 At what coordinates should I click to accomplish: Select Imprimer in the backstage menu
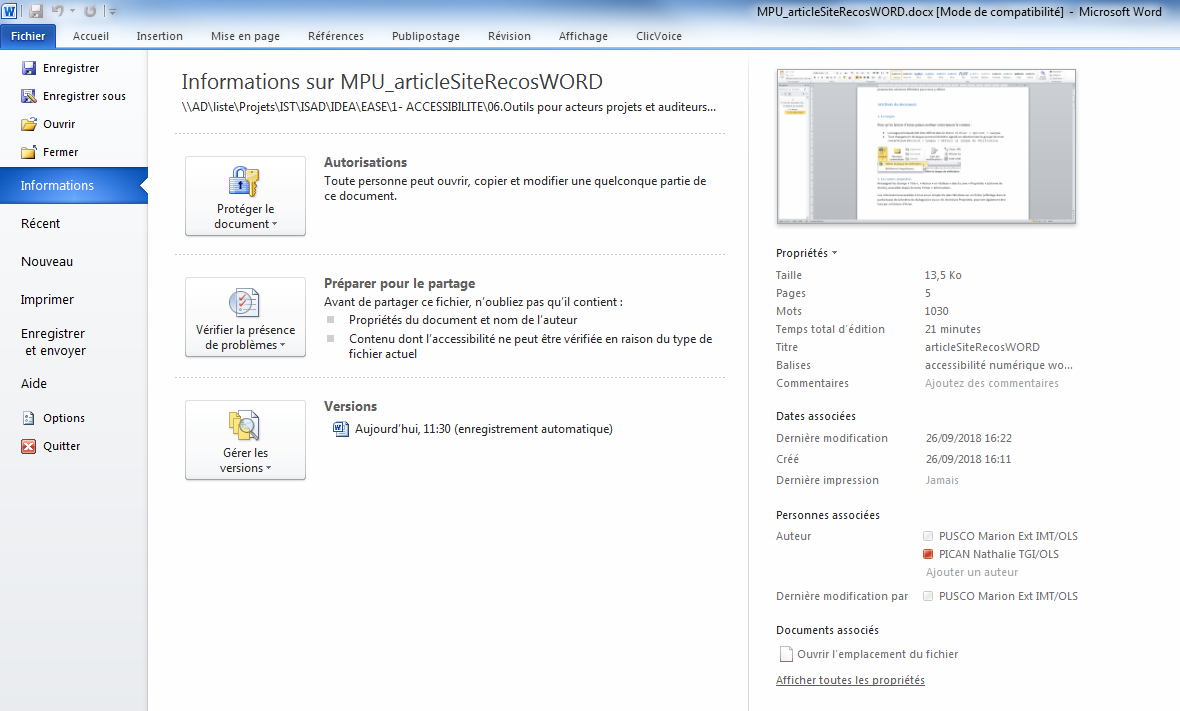tap(47, 299)
